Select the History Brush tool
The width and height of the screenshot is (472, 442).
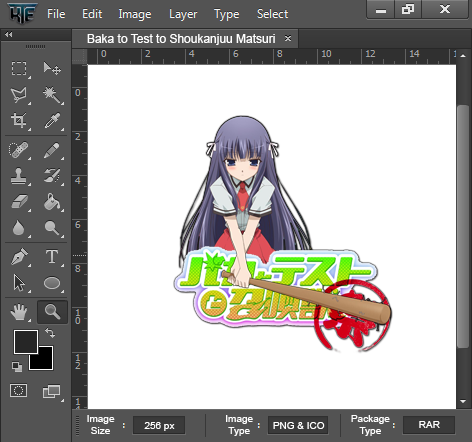tap(52, 176)
